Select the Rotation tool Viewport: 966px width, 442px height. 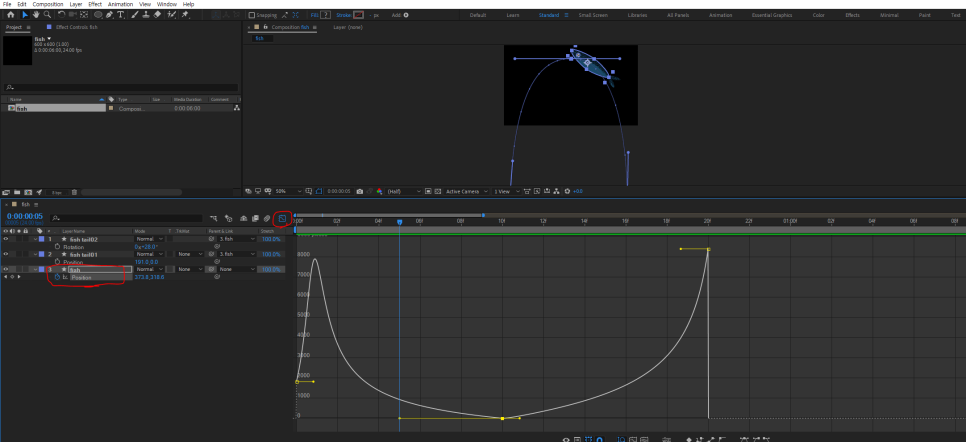61,14
